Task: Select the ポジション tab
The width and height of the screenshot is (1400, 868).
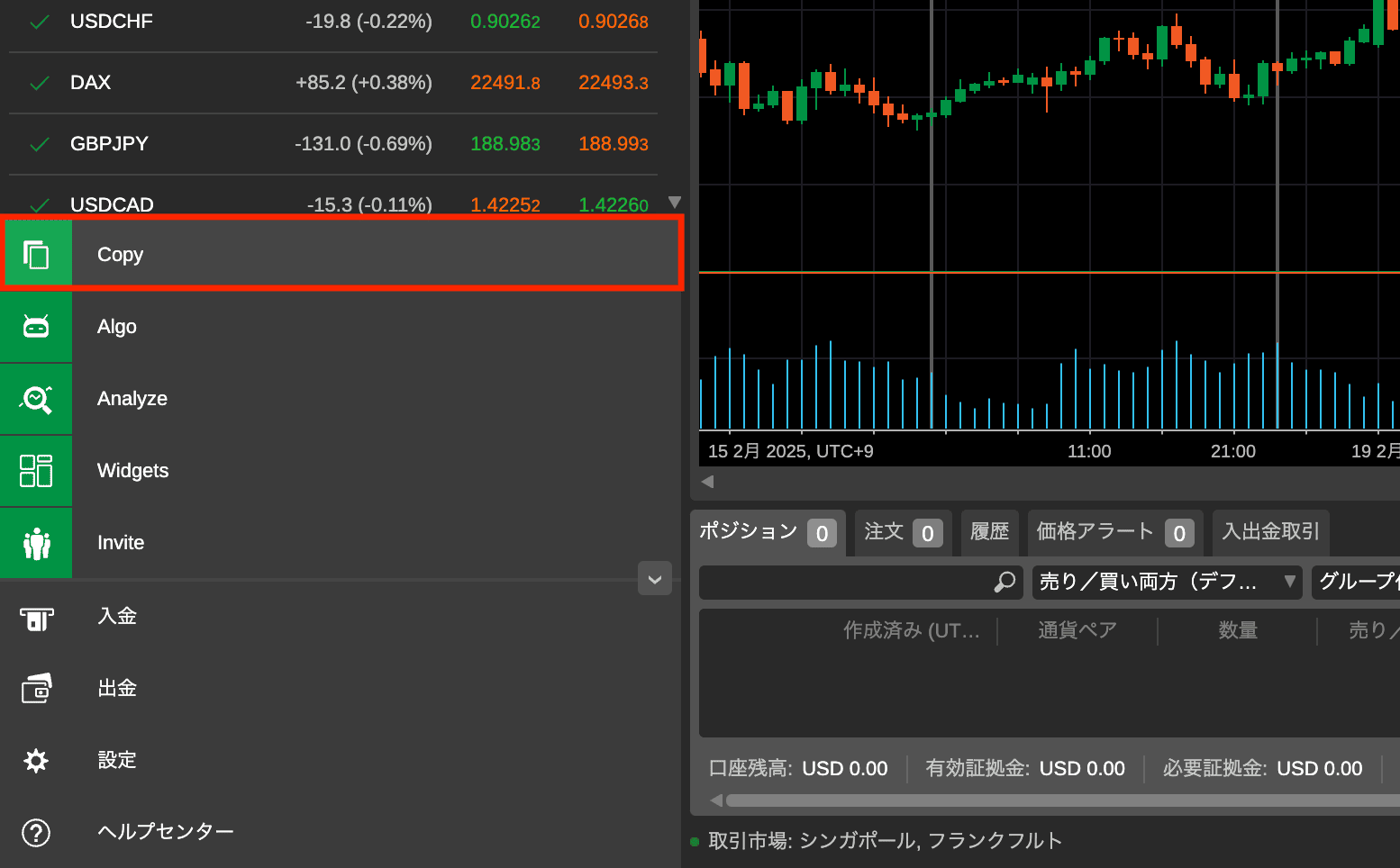Action: pyautogui.click(x=768, y=532)
